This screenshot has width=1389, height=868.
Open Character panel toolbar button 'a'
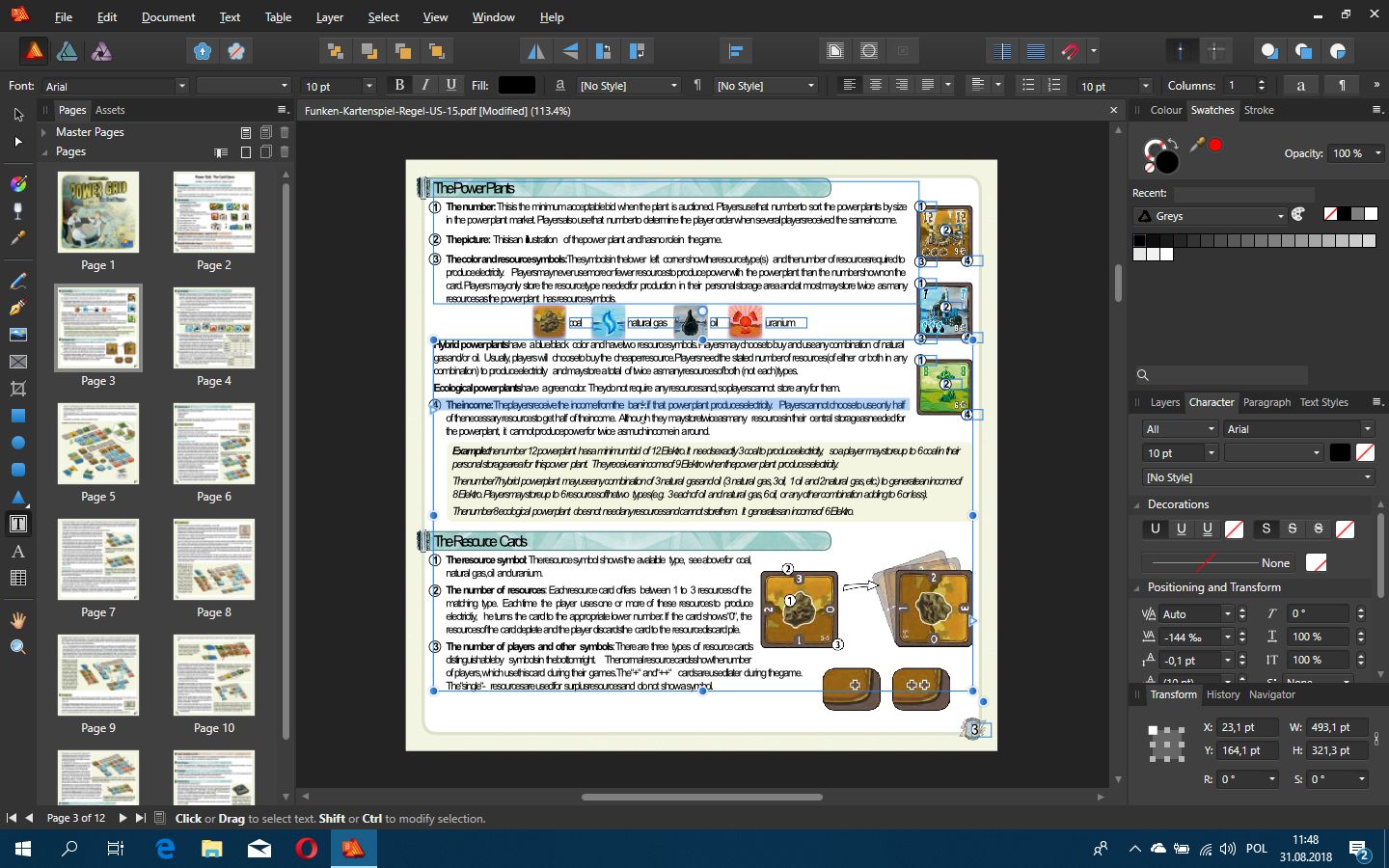pyautogui.click(x=1300, y=85)
